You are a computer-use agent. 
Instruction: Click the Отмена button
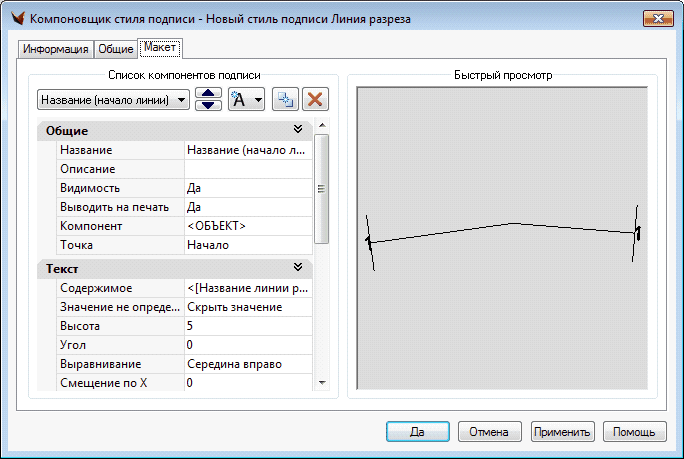pyautogui.click(x=490, y=432)
